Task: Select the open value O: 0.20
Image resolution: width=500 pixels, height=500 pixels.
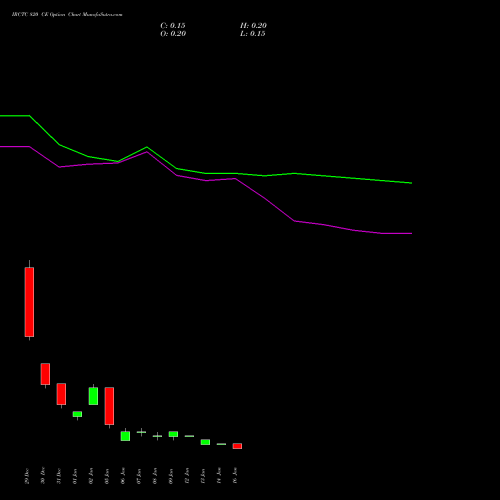Action: [173, 34]
